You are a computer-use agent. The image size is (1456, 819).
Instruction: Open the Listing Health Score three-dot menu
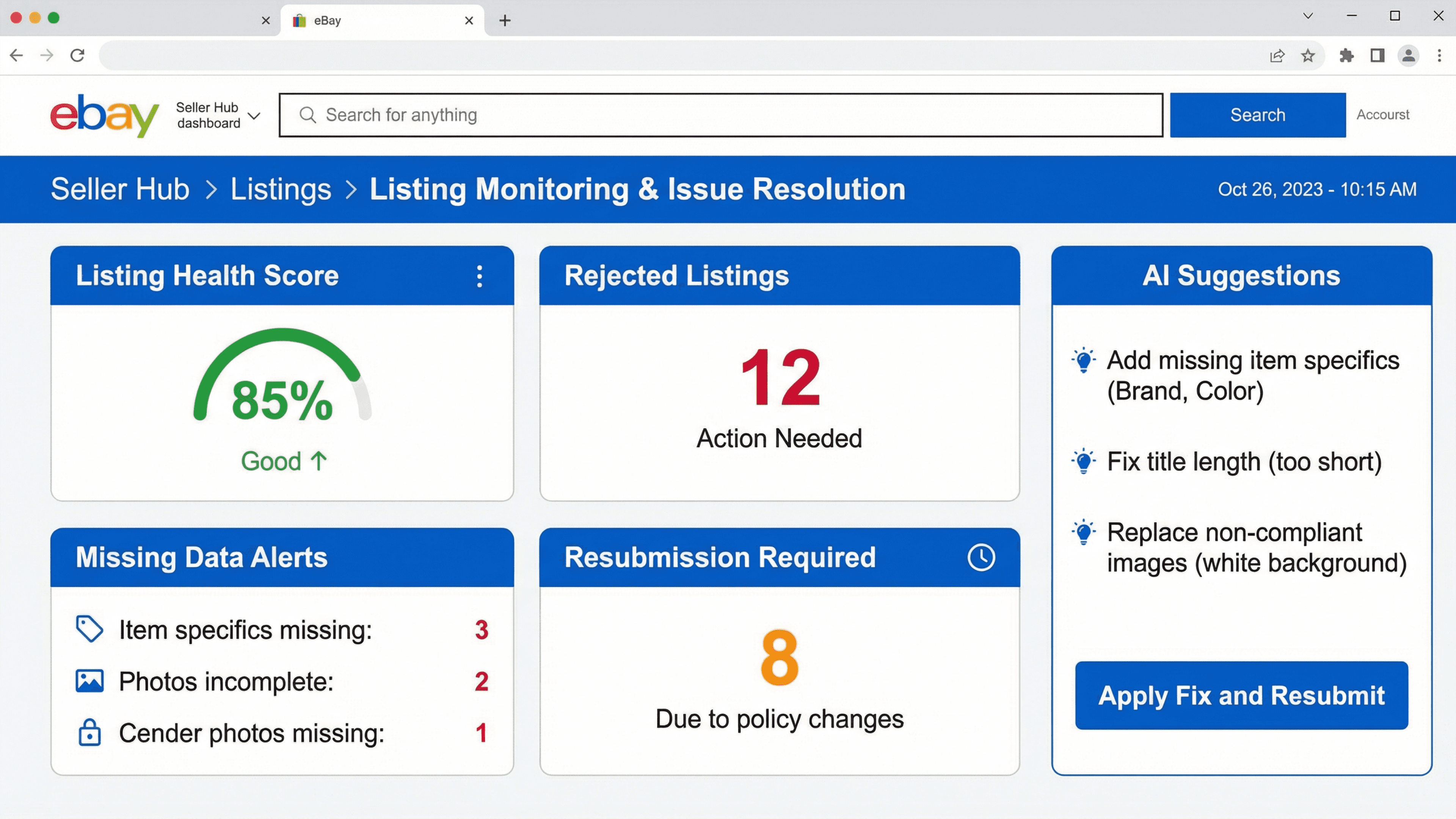pos(479,276)
